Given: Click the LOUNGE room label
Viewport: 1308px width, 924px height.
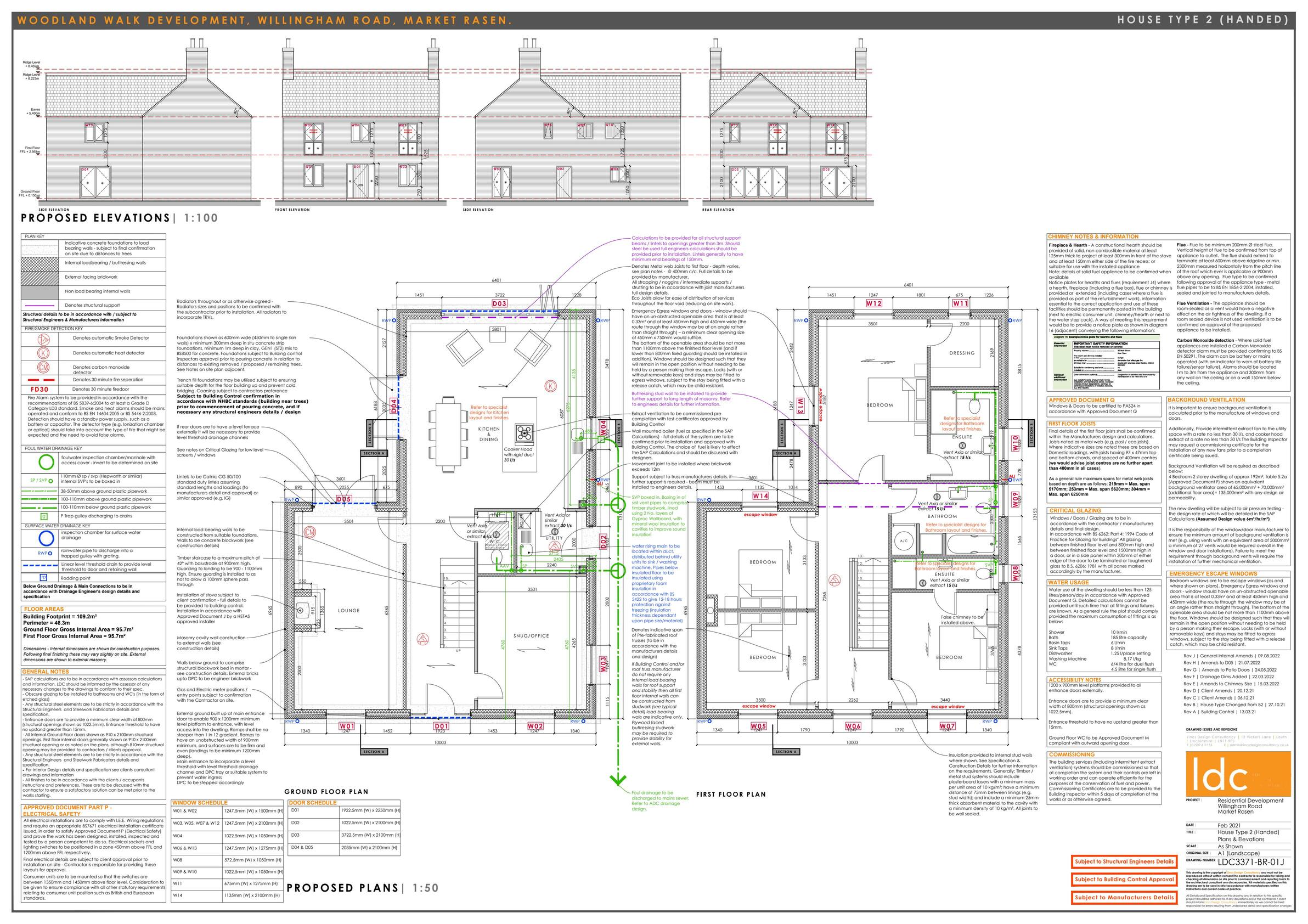Looking at the screenshot, I should click(x=348, y=610).
